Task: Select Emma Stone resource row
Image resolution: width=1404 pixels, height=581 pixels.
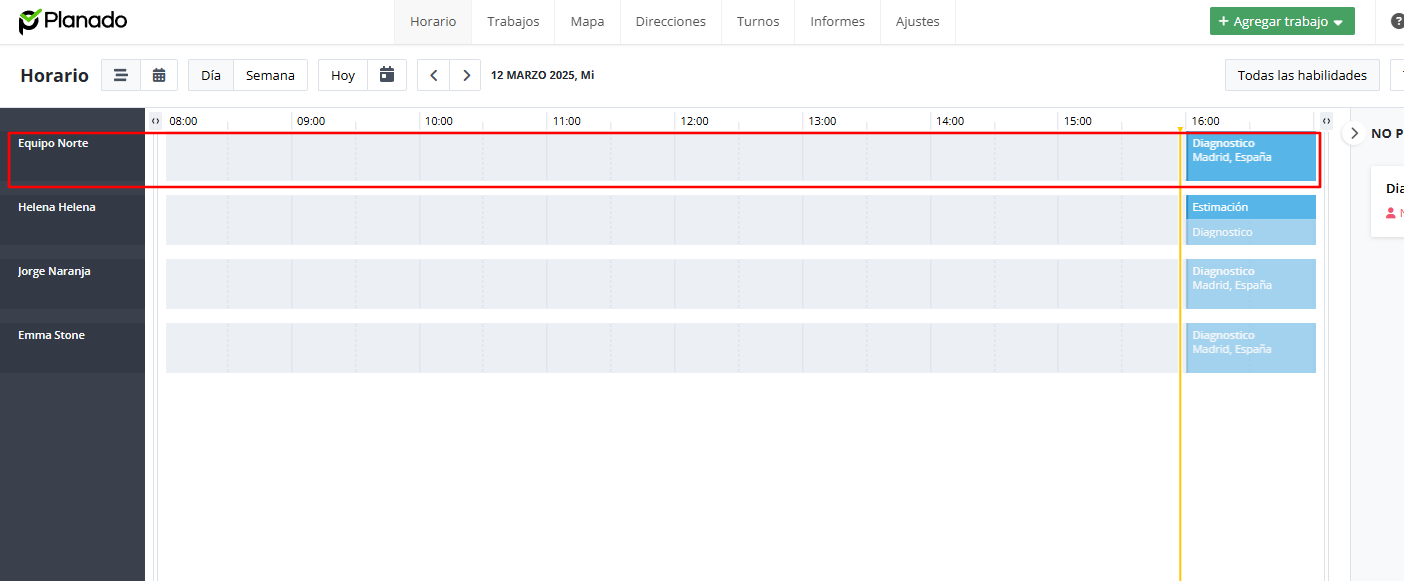Action: tap(72, 348)
